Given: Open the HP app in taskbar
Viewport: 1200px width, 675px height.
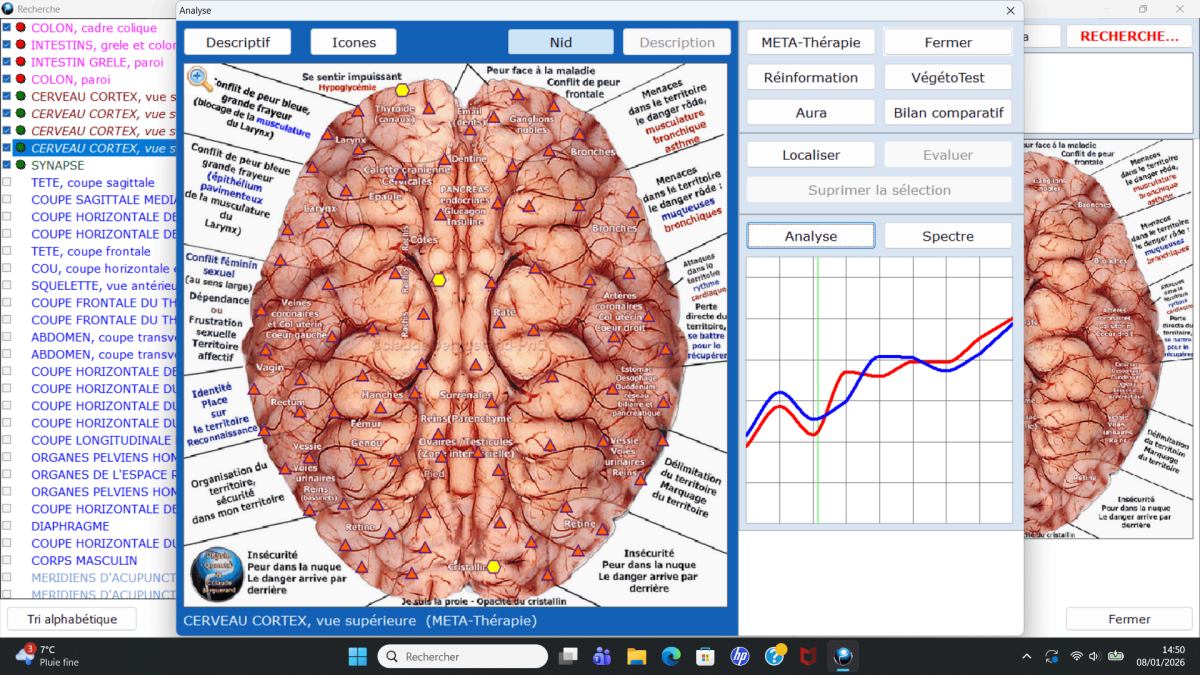Looking at the screenshot, I should coord(740,656).
